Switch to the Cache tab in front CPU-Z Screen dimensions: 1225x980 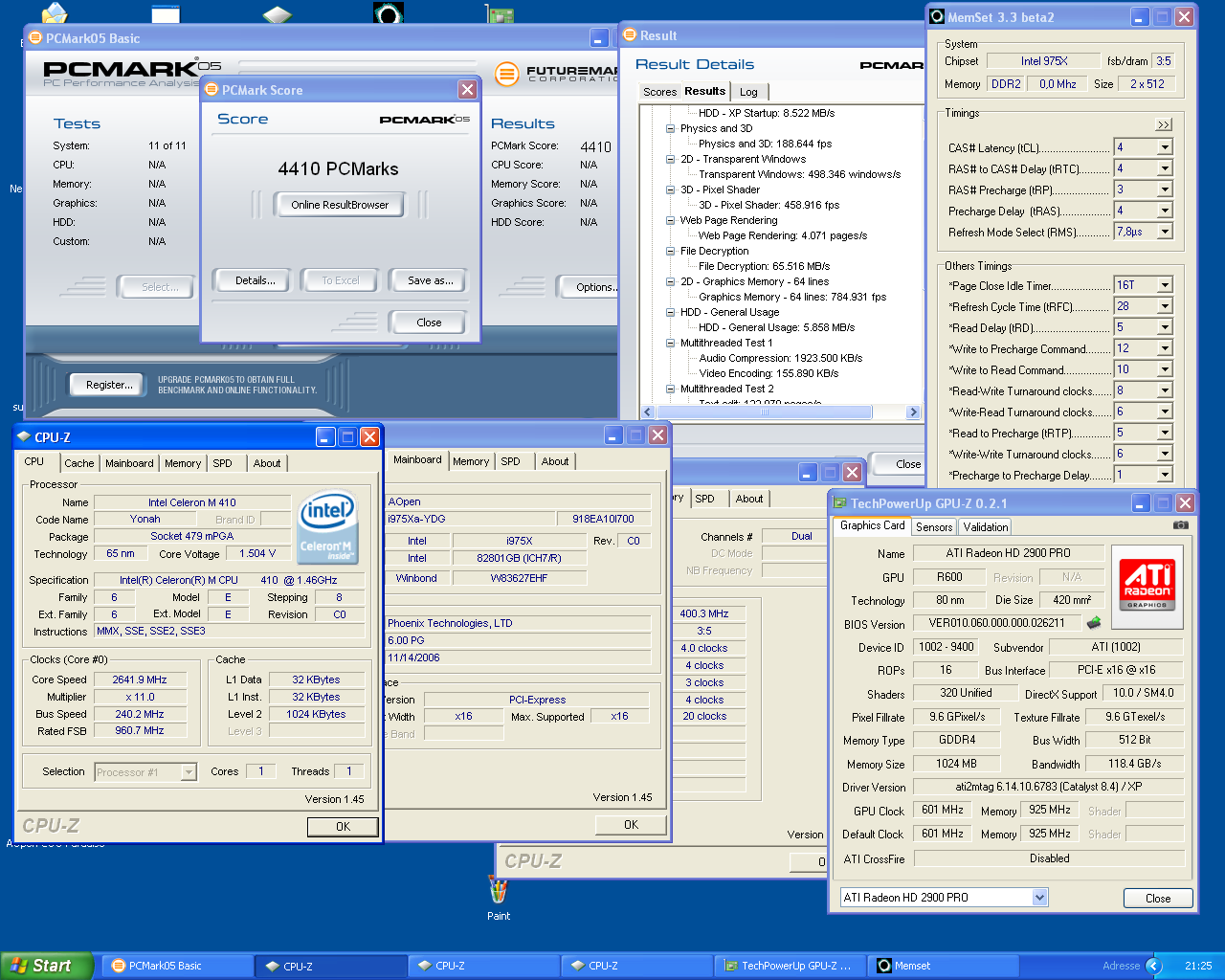(x=79, y=463)
